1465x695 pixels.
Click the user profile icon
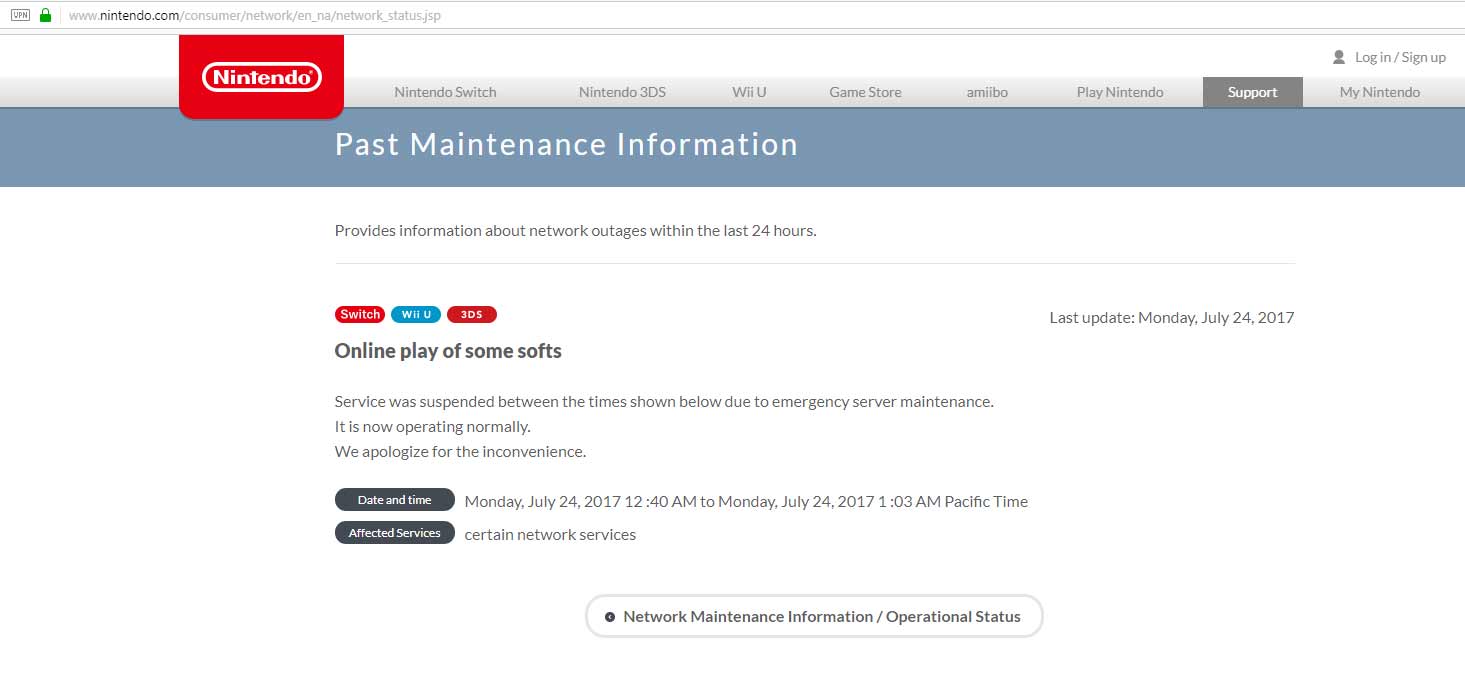click(1339, 57)
